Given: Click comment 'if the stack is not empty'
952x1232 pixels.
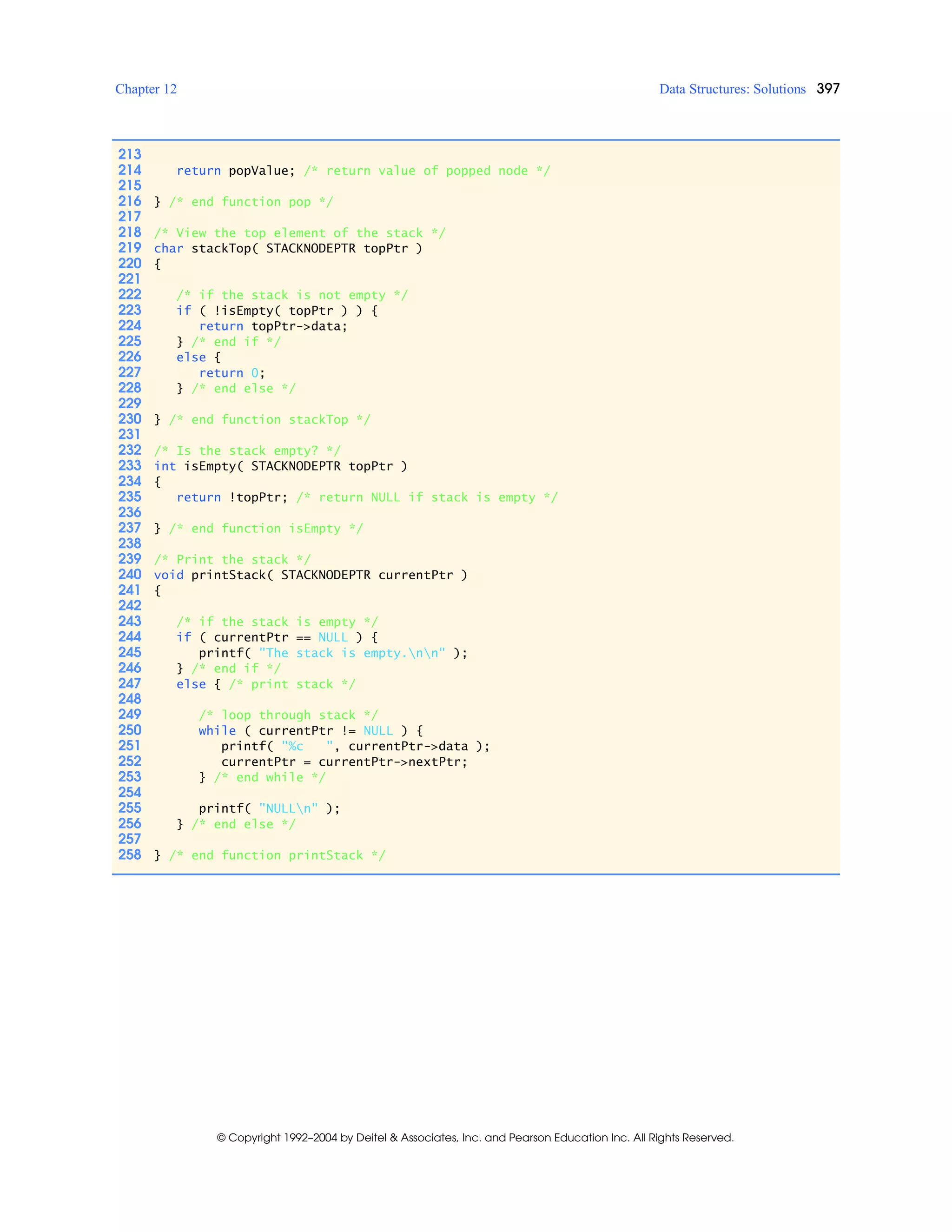Looking at the screenshot, I should (x=292, y=295).
